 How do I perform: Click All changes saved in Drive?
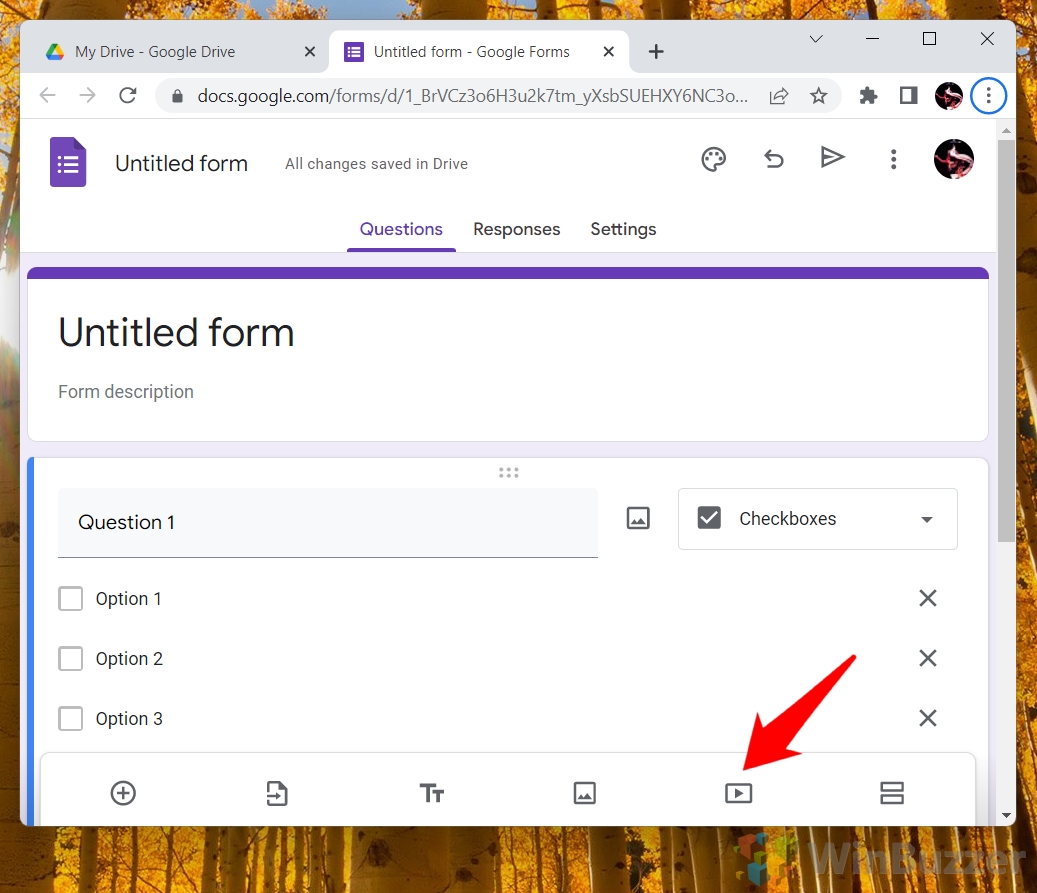pos(376,163)
